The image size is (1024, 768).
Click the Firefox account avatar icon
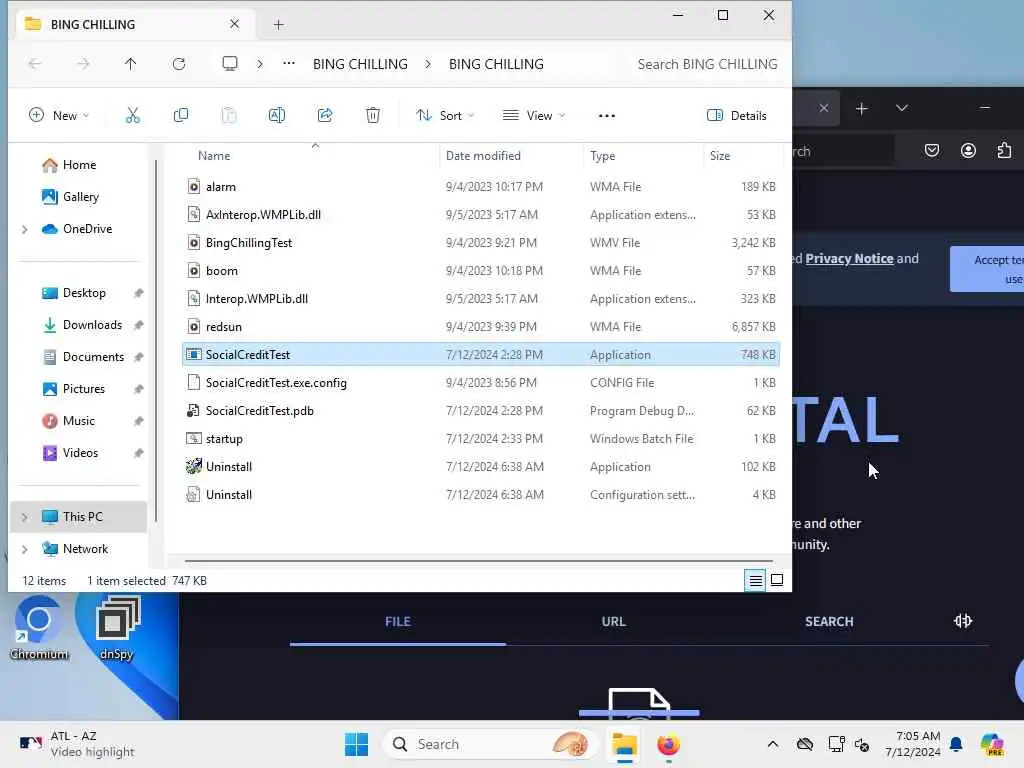tap(968, 151)
